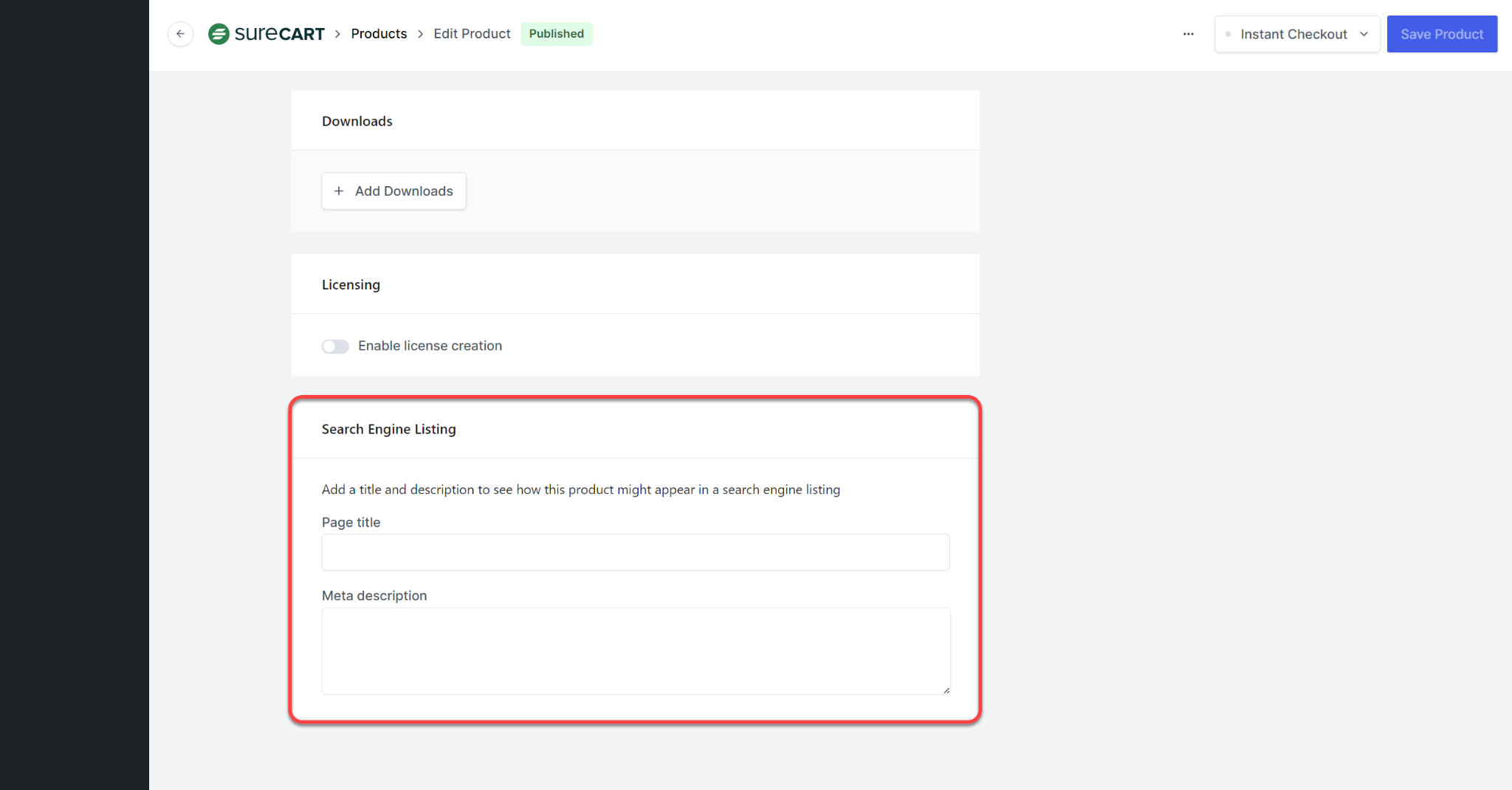The height and width of the screenshot is (790, 1512).
Task: Click inside the Page title field
Action: click(x=635, y=552)
